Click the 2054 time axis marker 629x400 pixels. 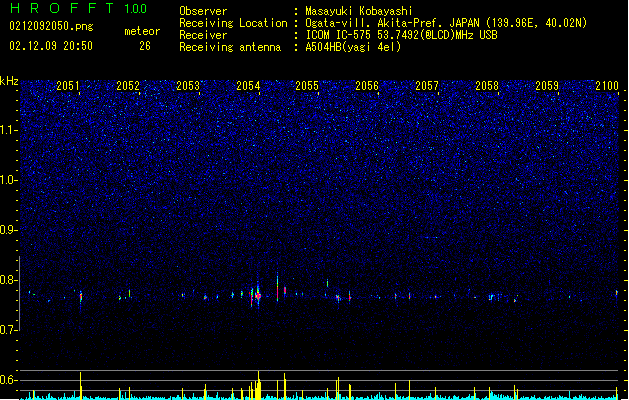(248, 86)
